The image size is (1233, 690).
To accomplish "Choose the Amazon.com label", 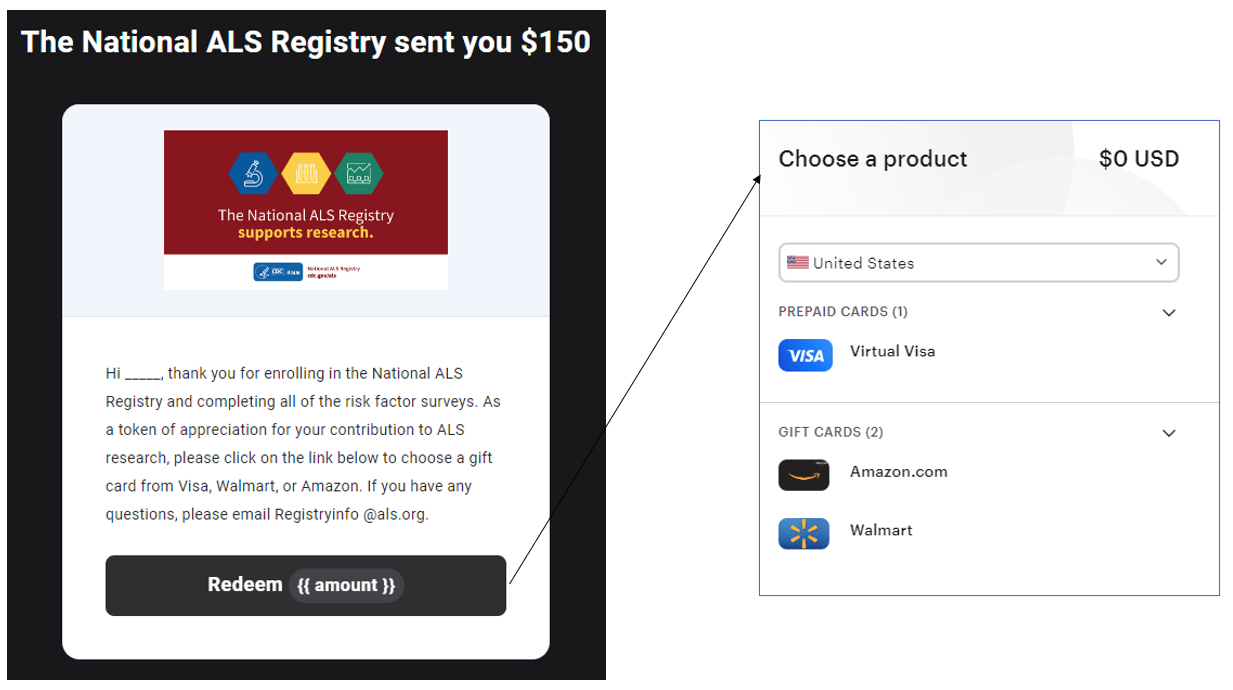I will coord(898,472).
